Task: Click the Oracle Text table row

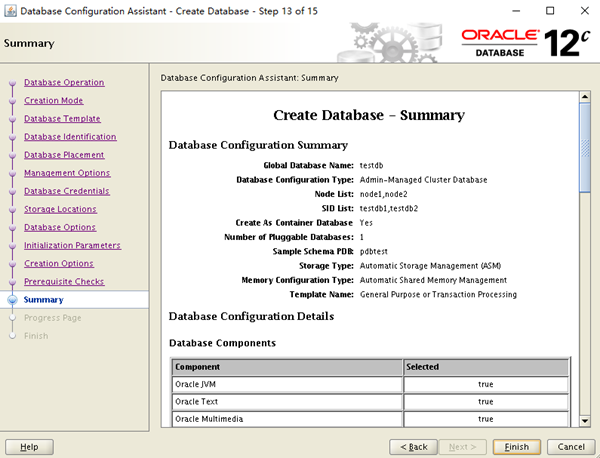Action: click(370, 402)
